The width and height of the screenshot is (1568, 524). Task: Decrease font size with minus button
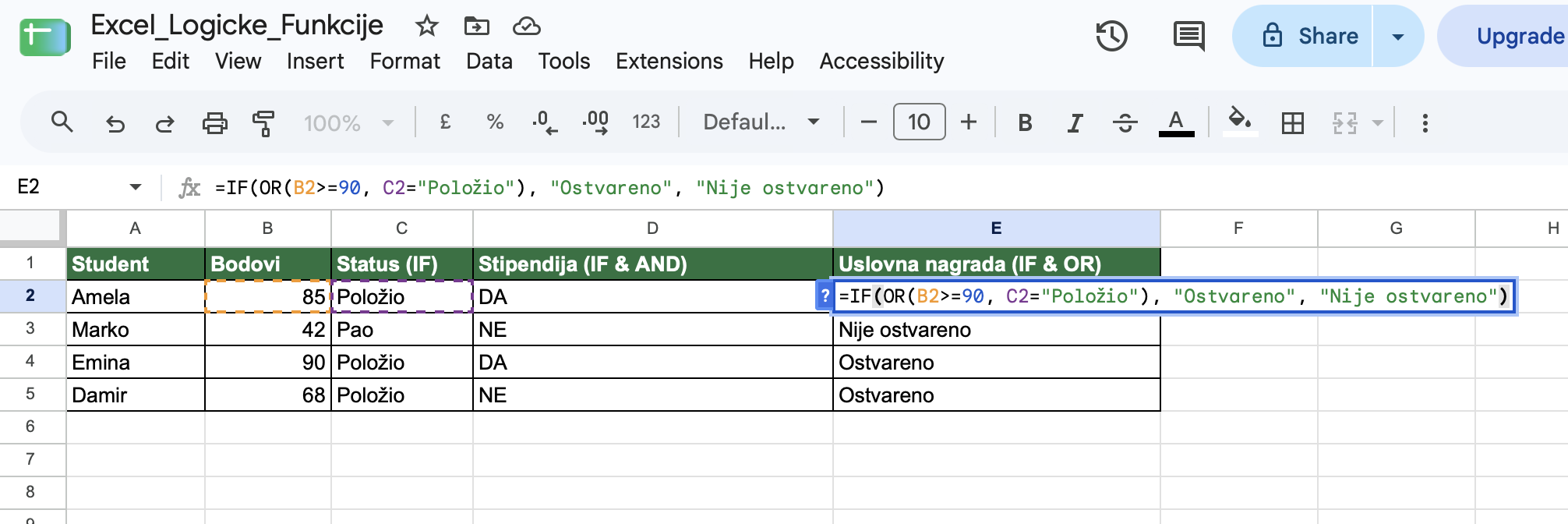pos(869,122)
